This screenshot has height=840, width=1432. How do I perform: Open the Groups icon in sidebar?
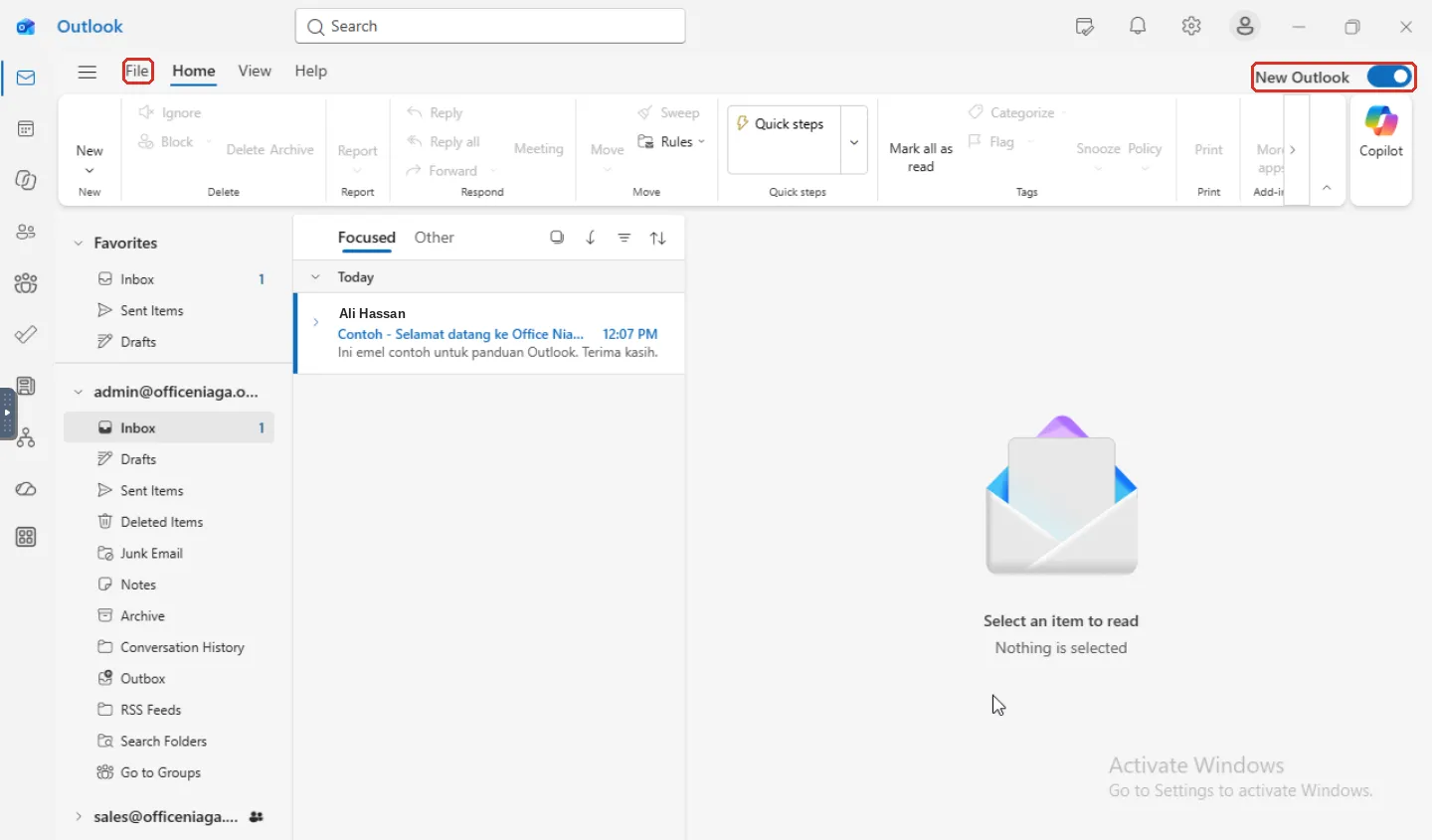(x=26, y=283)
